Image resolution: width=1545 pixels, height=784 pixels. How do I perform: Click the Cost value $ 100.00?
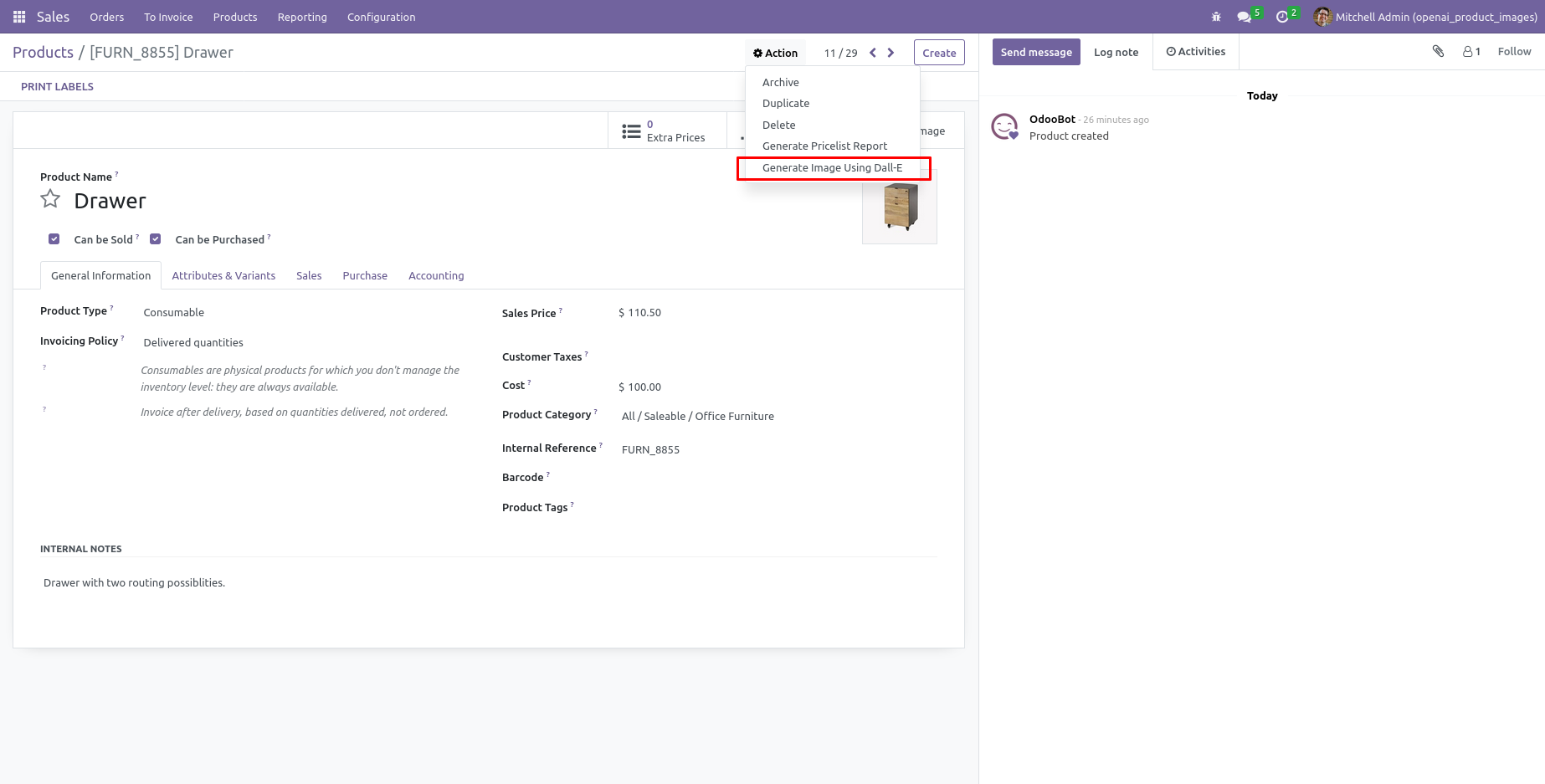tap(639, 387)
